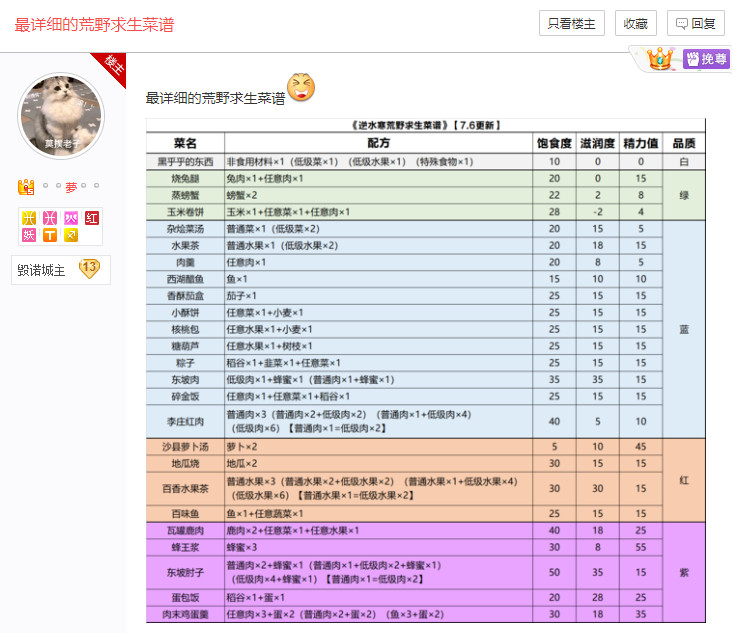Click the purple 挽尊 button

(x=707, y=60)
